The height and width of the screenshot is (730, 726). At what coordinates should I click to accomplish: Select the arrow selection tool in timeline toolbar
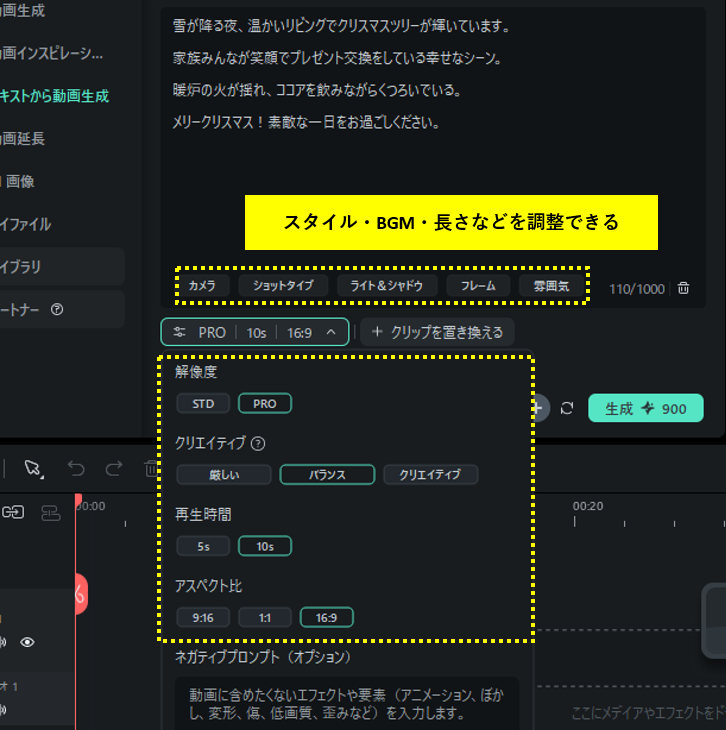point(34,468)
